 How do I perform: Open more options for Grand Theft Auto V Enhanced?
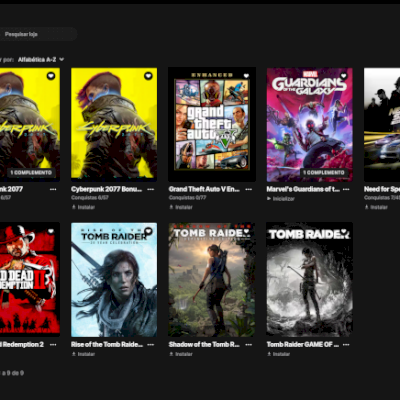(249, 189)
